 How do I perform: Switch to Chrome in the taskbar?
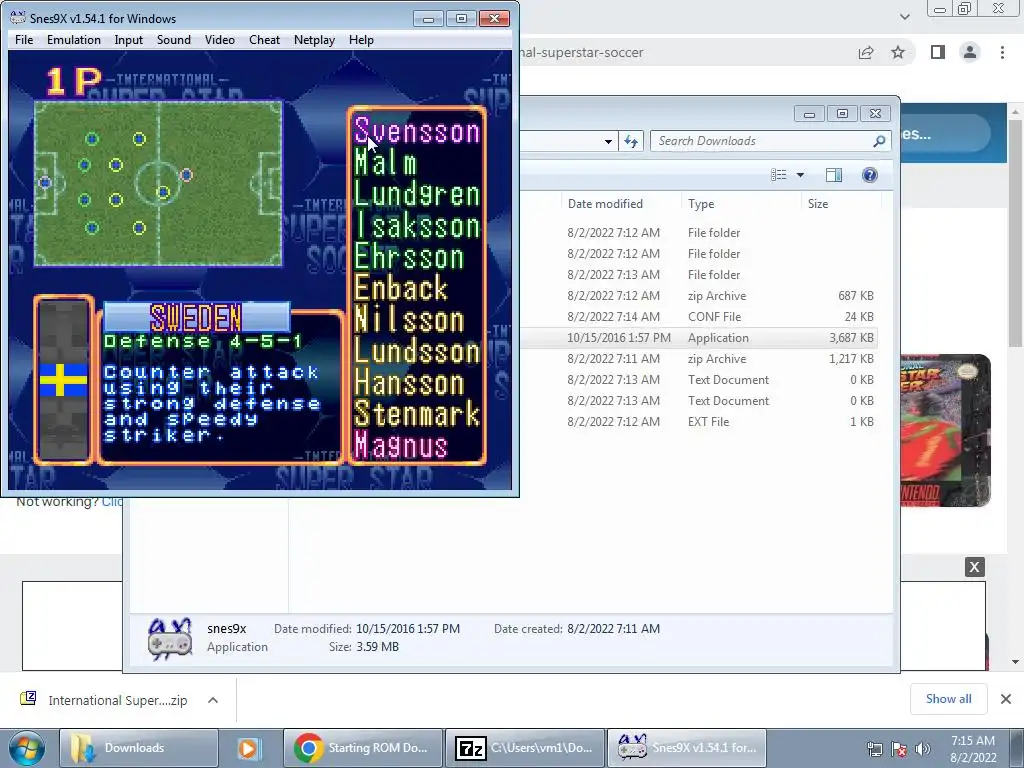[362, 748]
